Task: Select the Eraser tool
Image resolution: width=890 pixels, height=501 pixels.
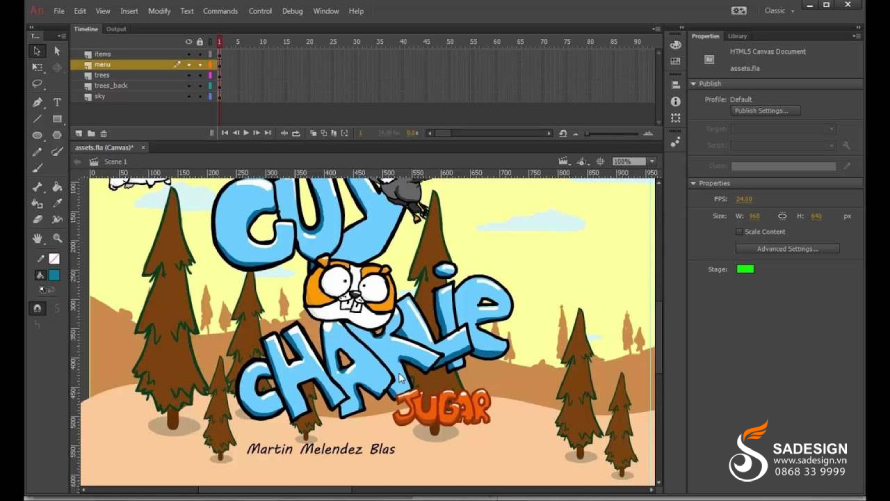Action: tap(37, 219)
